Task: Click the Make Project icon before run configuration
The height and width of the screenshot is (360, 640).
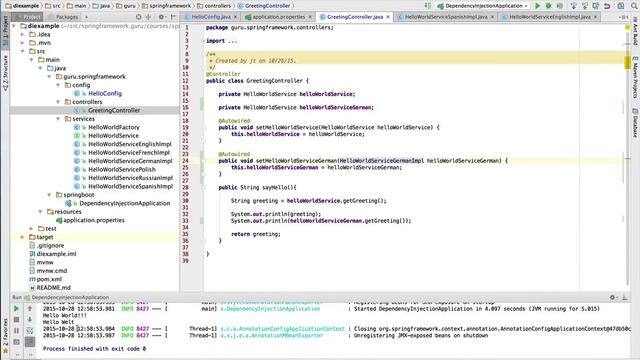Action: click(427, 6)
